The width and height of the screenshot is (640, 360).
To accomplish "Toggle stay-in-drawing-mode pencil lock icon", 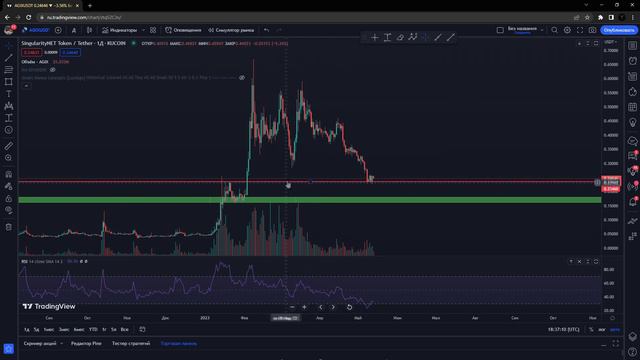I will coord(9,187).
